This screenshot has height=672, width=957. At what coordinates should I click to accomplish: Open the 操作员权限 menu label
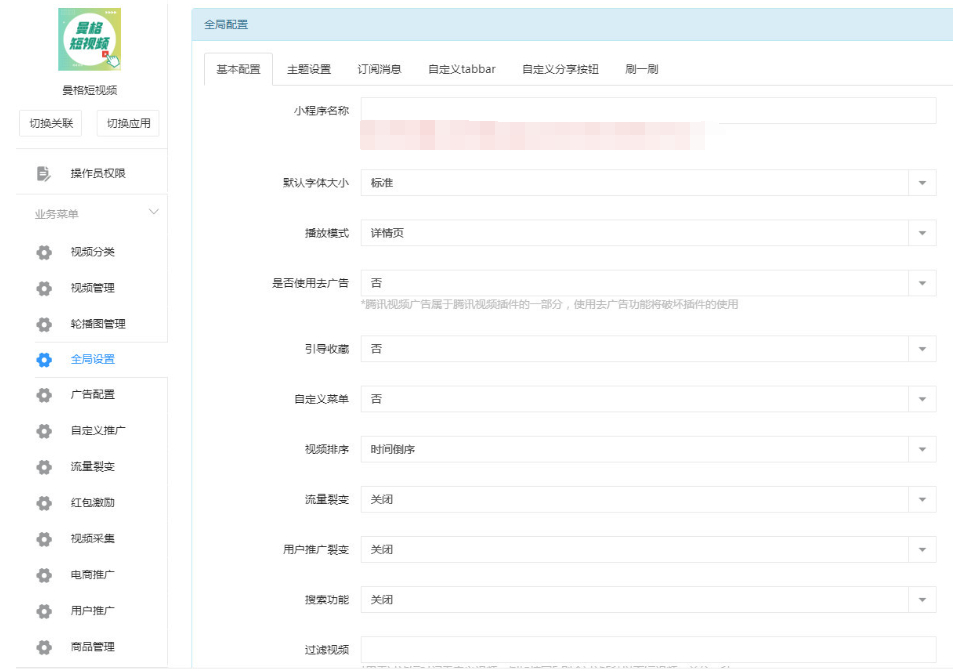(x=98, y=173)
